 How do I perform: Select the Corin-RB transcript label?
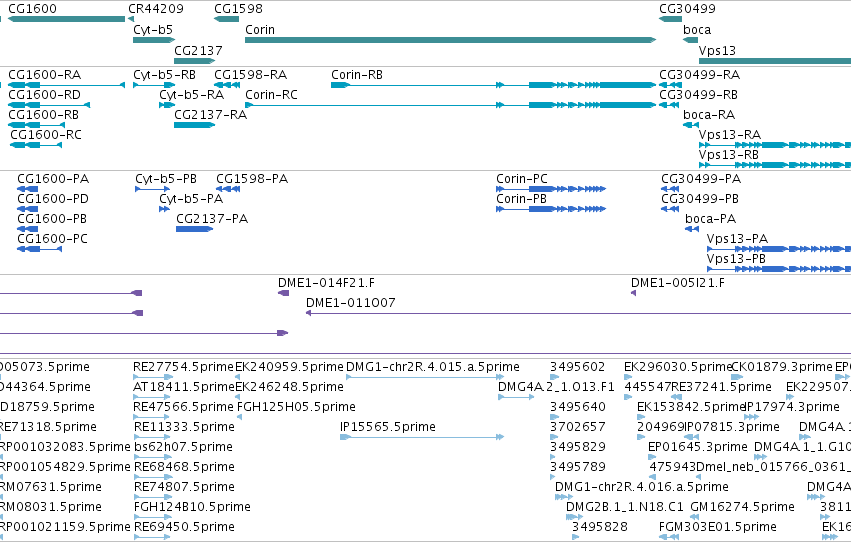(357, 75)
